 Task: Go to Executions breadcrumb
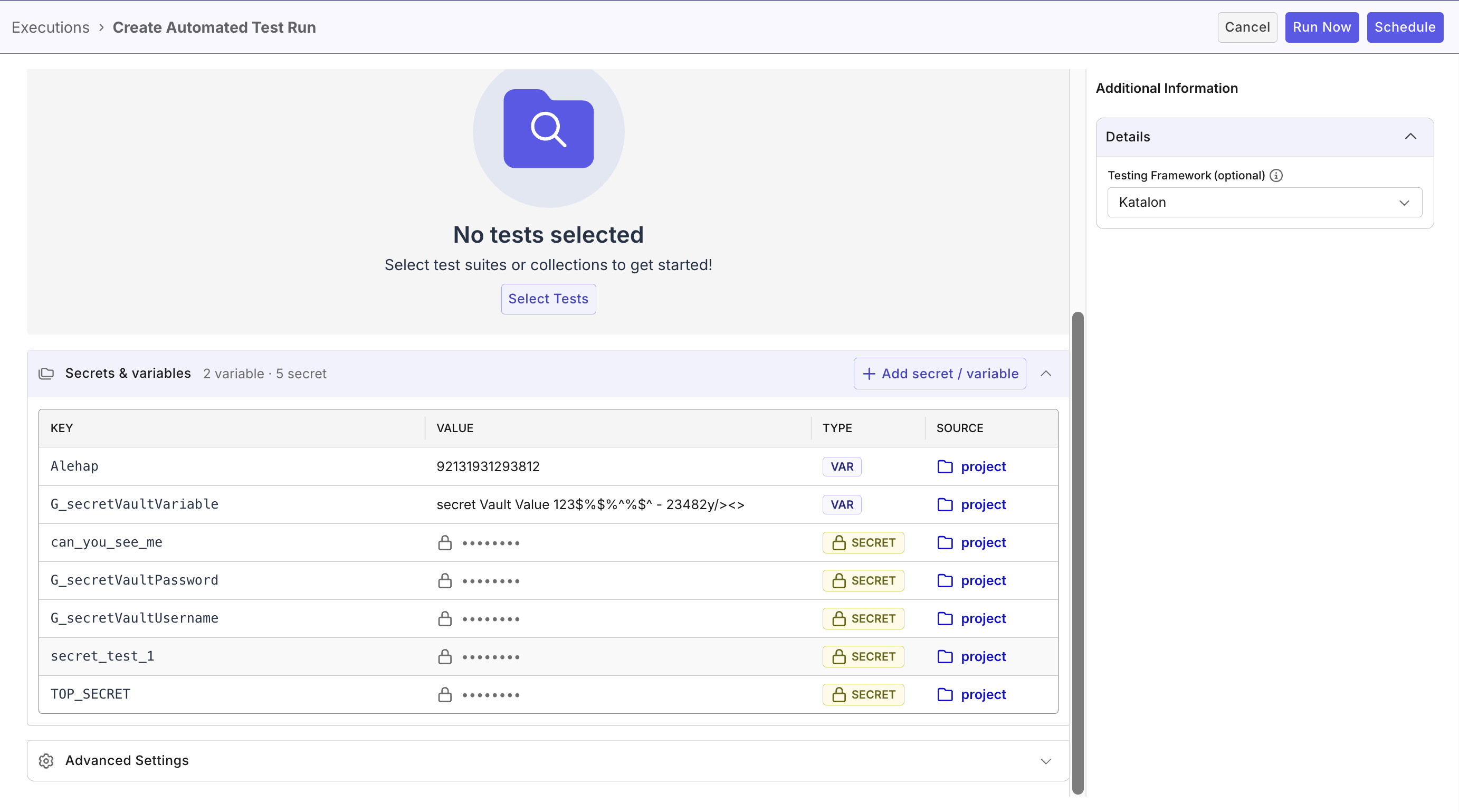(51, 27)
